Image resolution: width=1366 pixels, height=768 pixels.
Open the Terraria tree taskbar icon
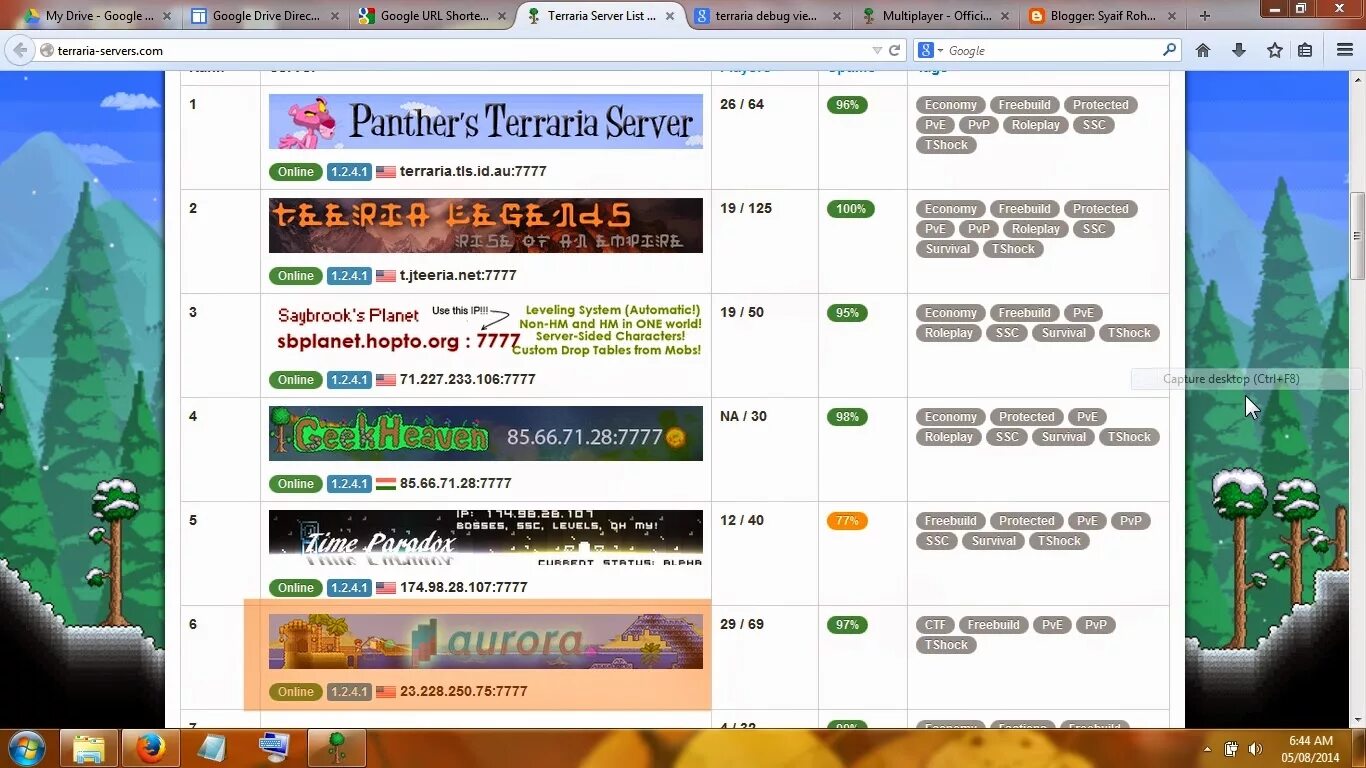(x=336, y=747)
